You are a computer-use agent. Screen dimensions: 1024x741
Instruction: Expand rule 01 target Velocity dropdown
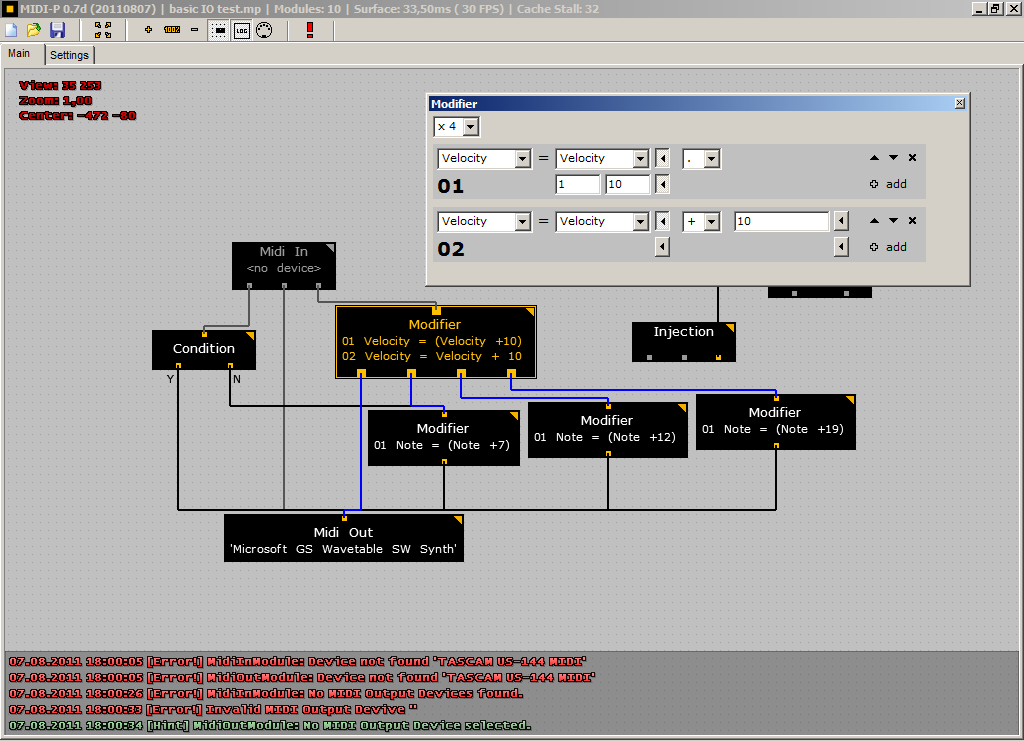tap(522, 159)
